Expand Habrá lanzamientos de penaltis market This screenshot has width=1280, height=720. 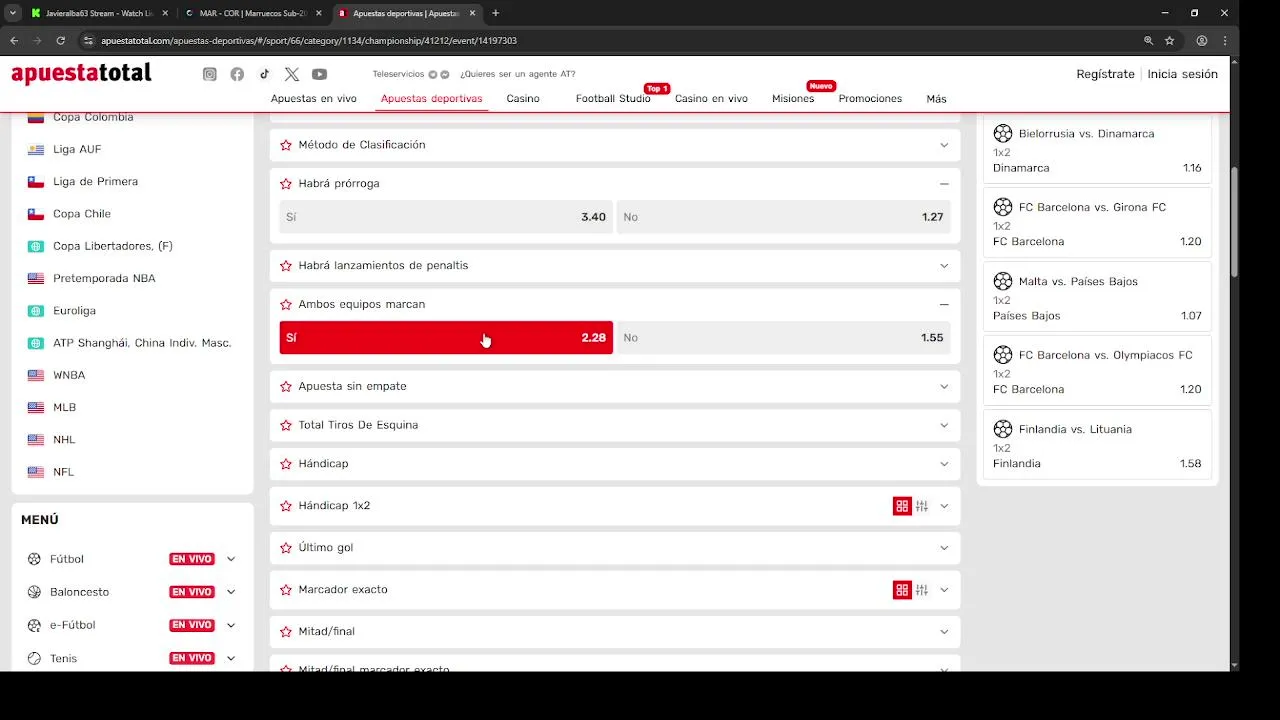click(943, 266)
